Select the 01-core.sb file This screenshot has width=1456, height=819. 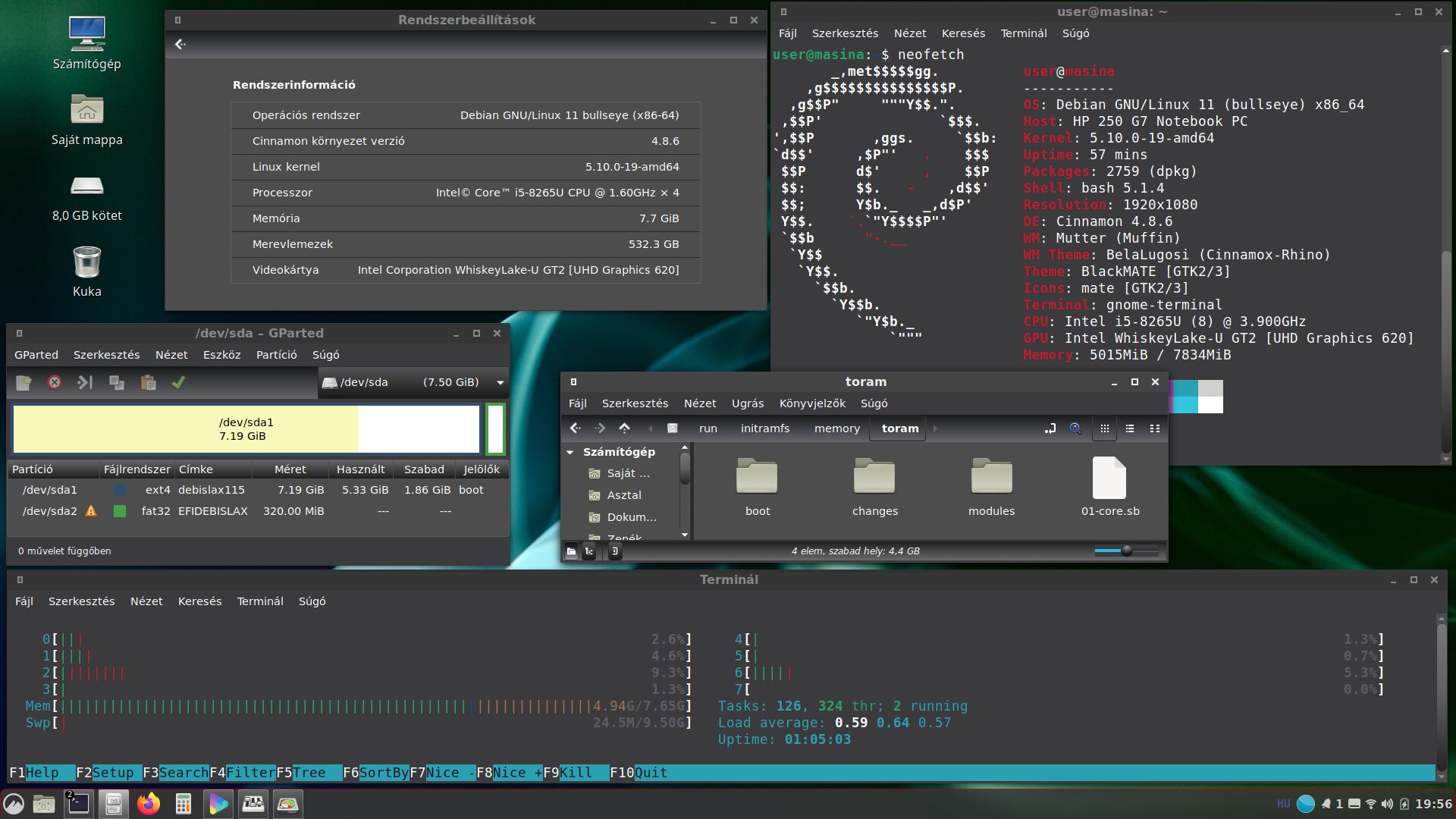click(1110, 488)
